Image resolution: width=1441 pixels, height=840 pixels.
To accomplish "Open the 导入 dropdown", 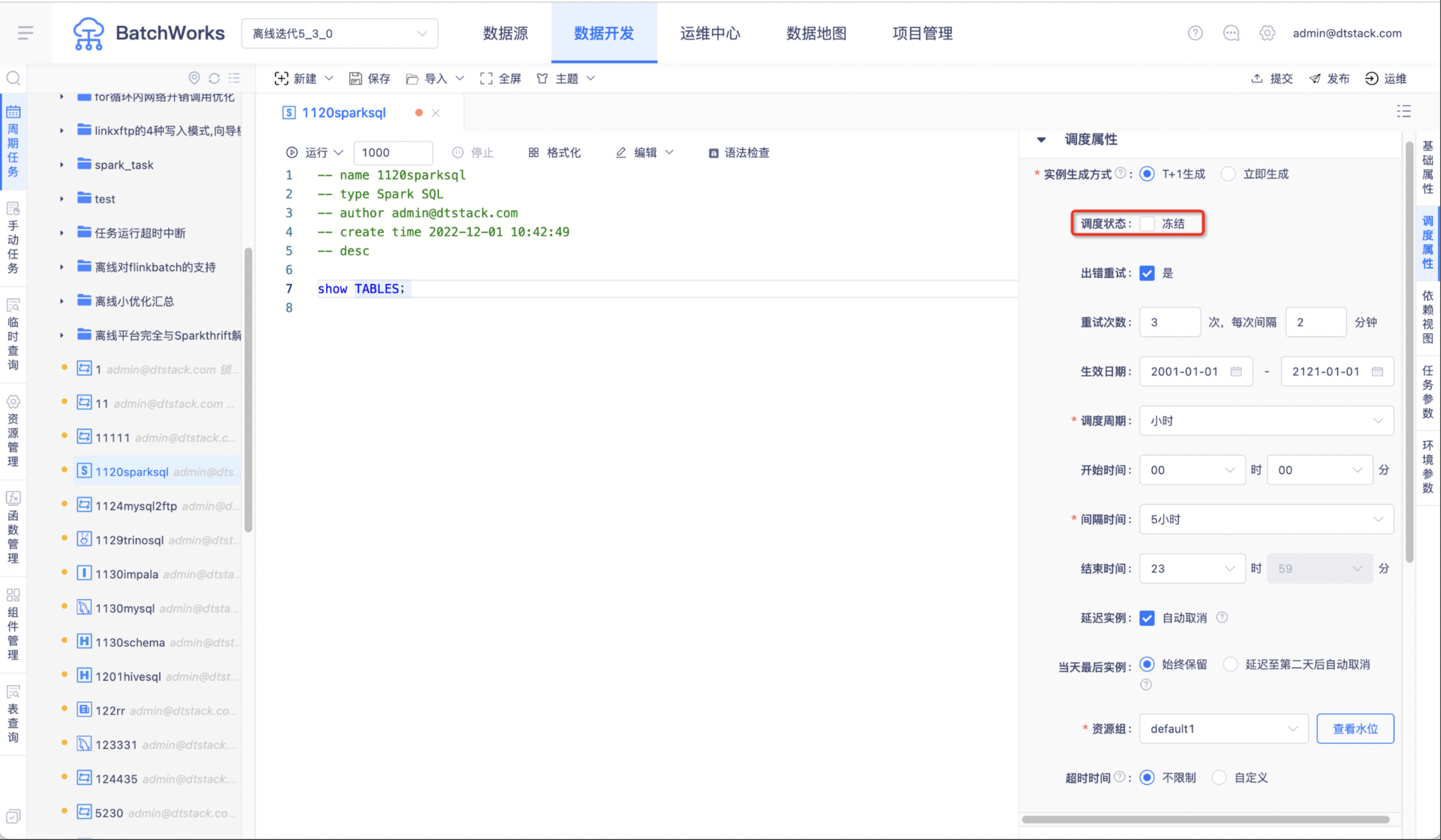I will click(434, 78).
